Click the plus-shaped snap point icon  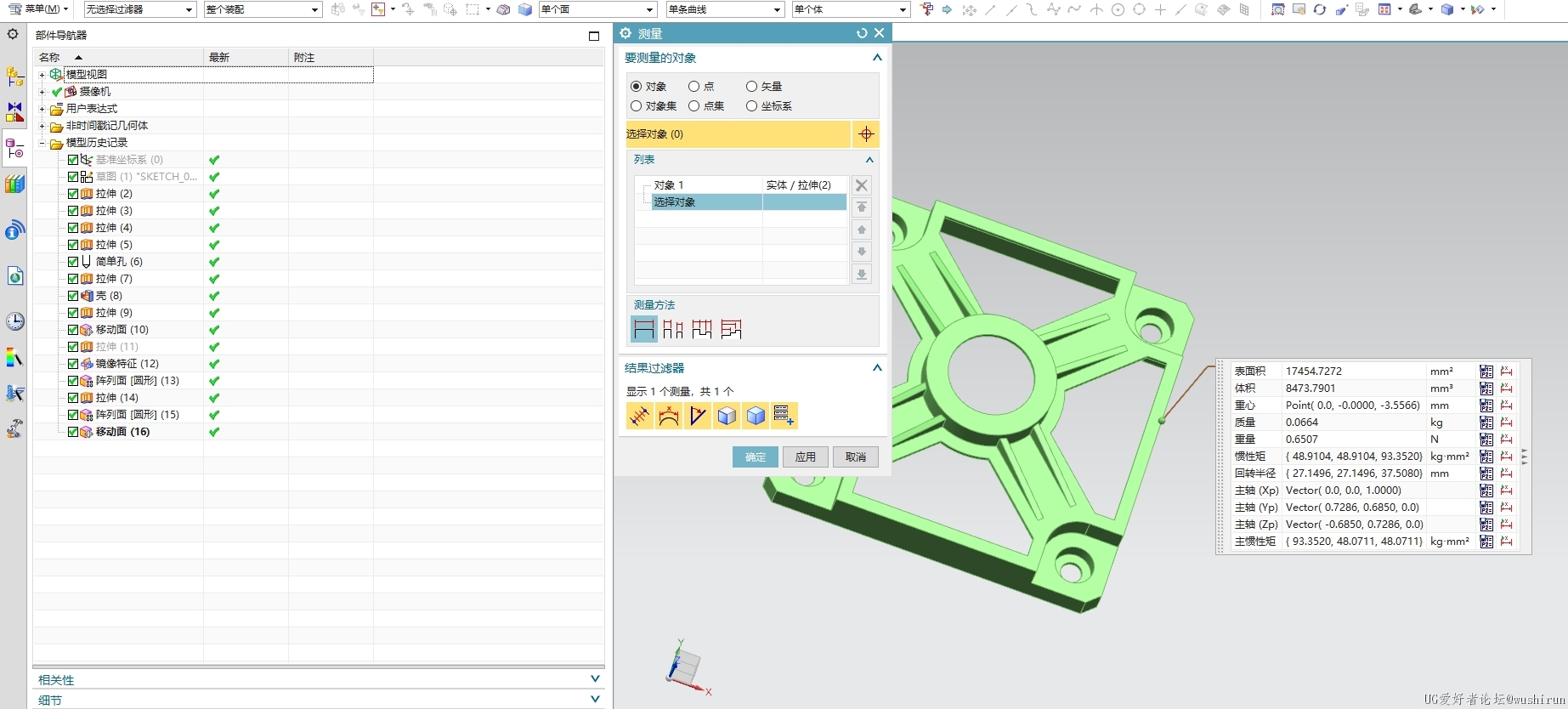(x=1160, y=9)
